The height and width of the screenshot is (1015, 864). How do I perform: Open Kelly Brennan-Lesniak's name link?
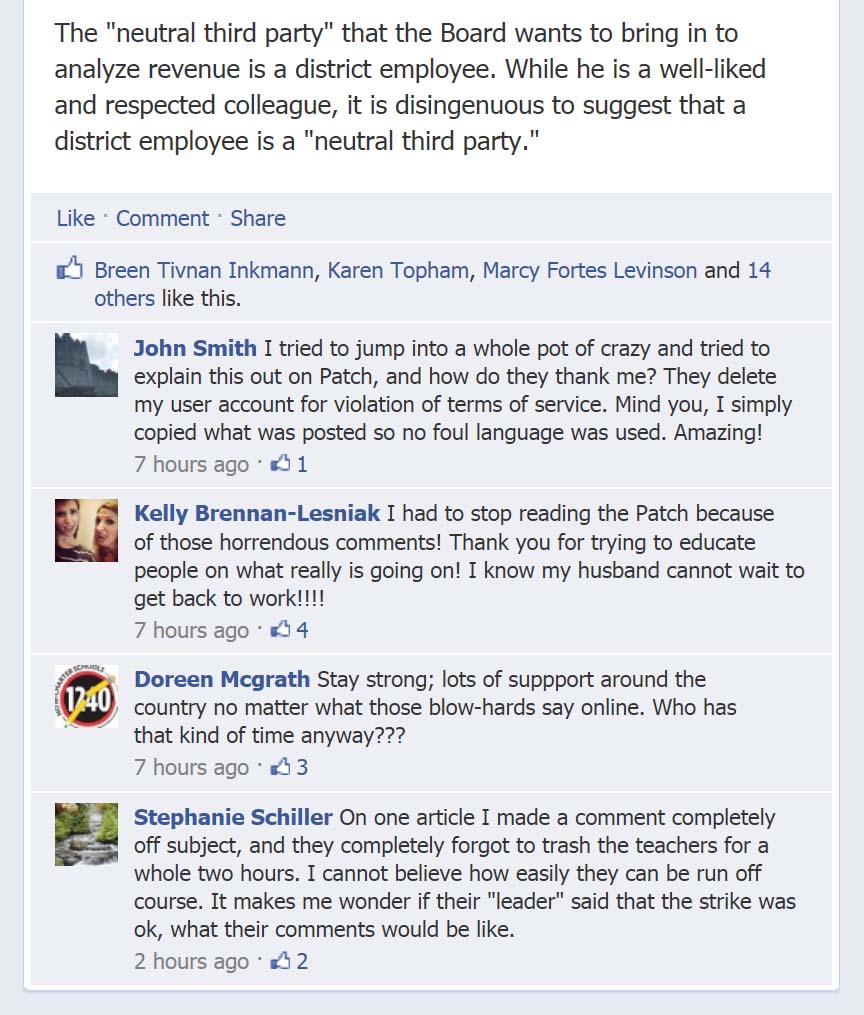click(257, 513)
